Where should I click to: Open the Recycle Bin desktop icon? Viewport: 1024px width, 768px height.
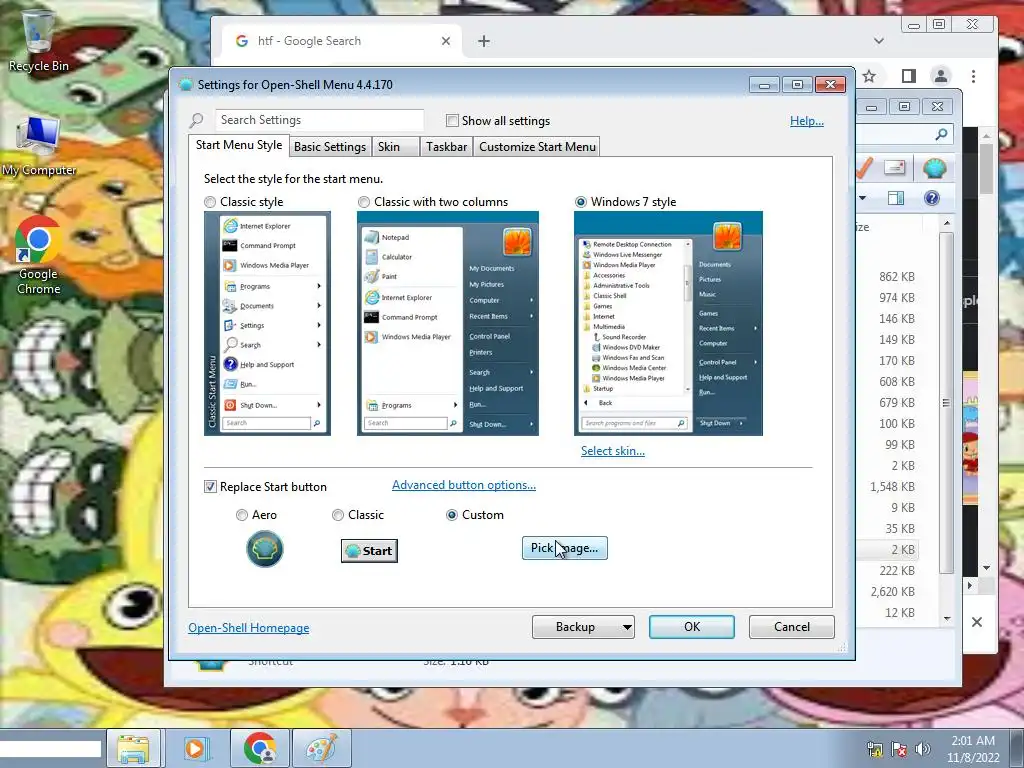coord(38,40)
